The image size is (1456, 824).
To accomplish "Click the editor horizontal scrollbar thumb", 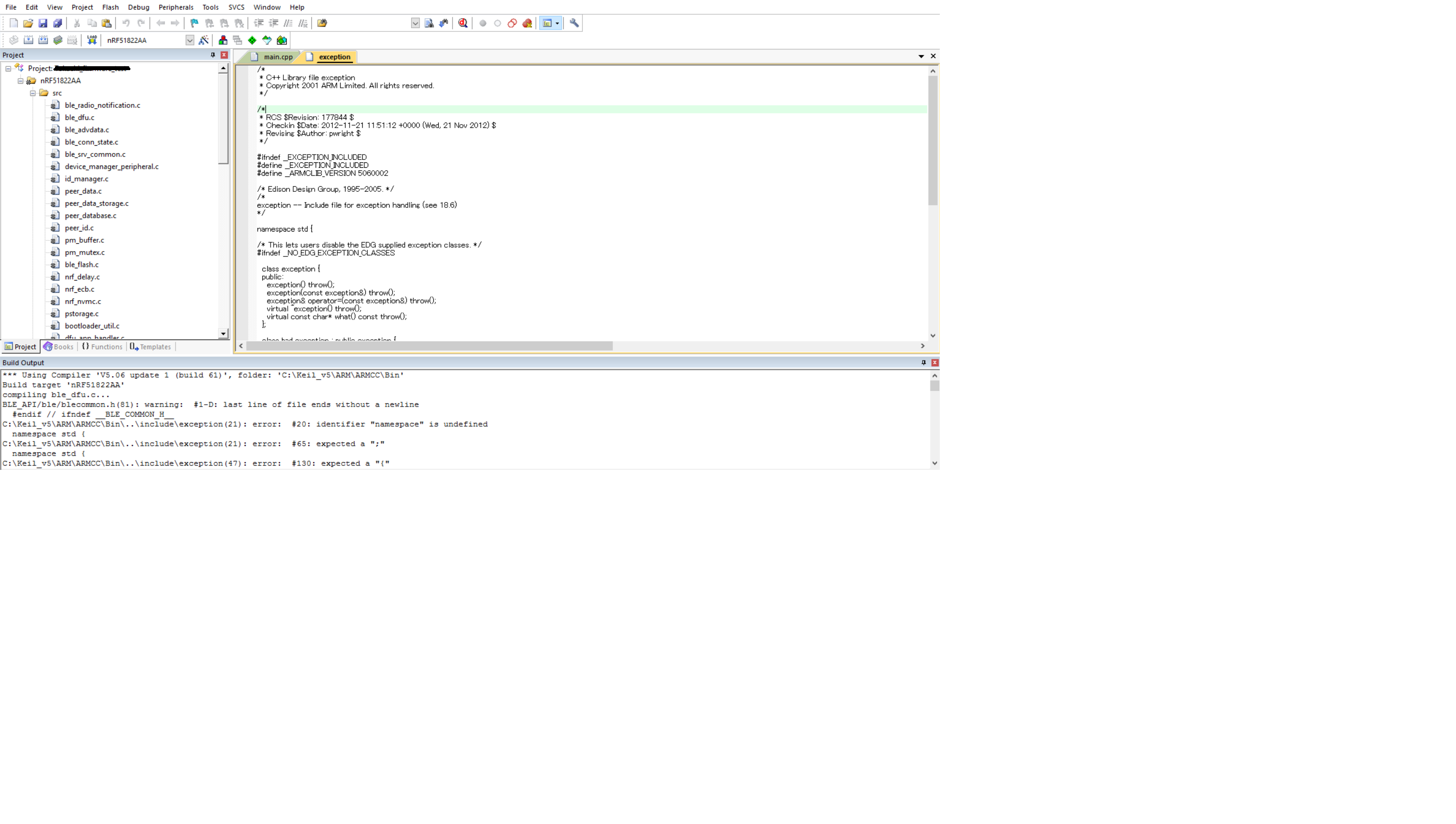I will point(429,346).
